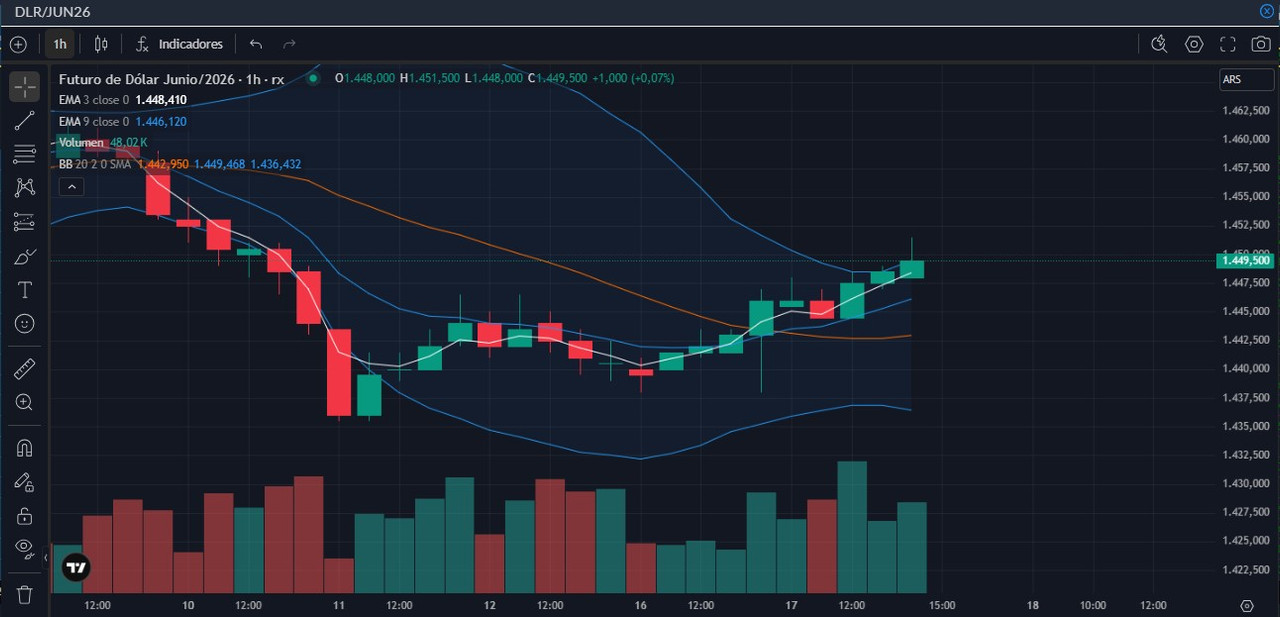The width and height of the screenshot is (1280, 617).
Task: Select the forecasting and measurement position tool
Action: coord(25,222)
